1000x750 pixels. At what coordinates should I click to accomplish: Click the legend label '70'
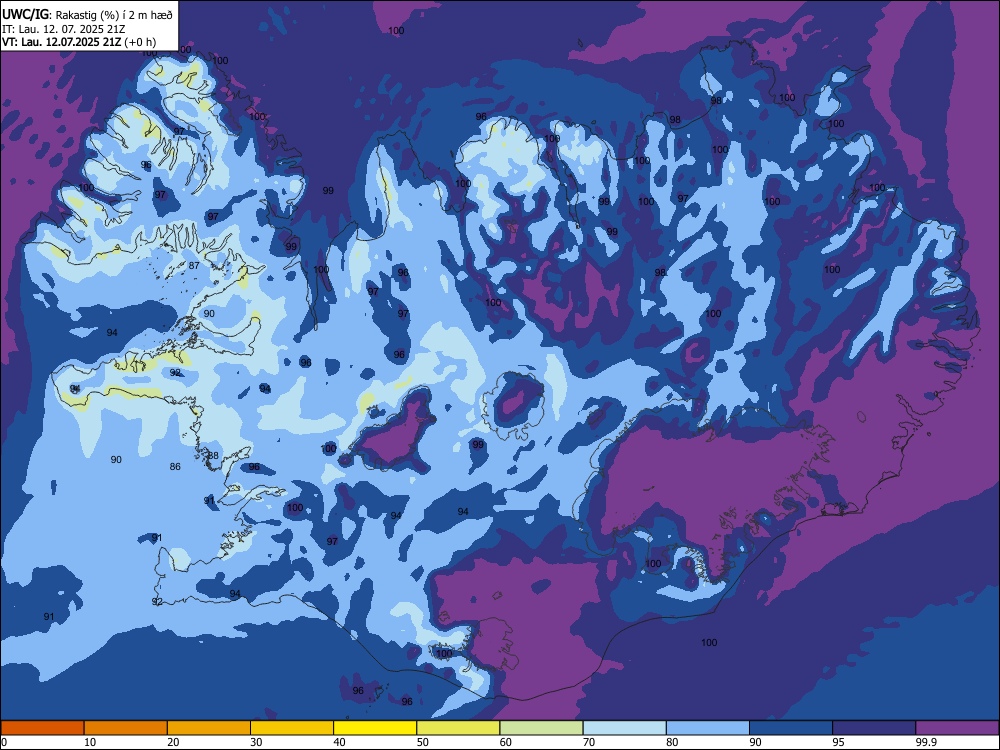pyautogui.click(x=589, y=742)
